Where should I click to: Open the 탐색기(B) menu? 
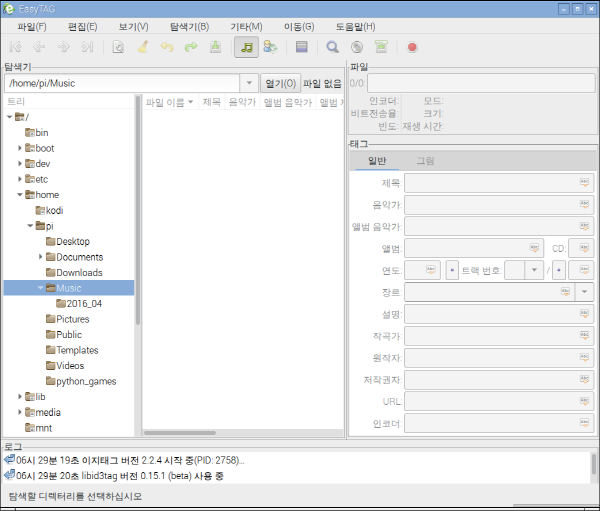[189, 26]
